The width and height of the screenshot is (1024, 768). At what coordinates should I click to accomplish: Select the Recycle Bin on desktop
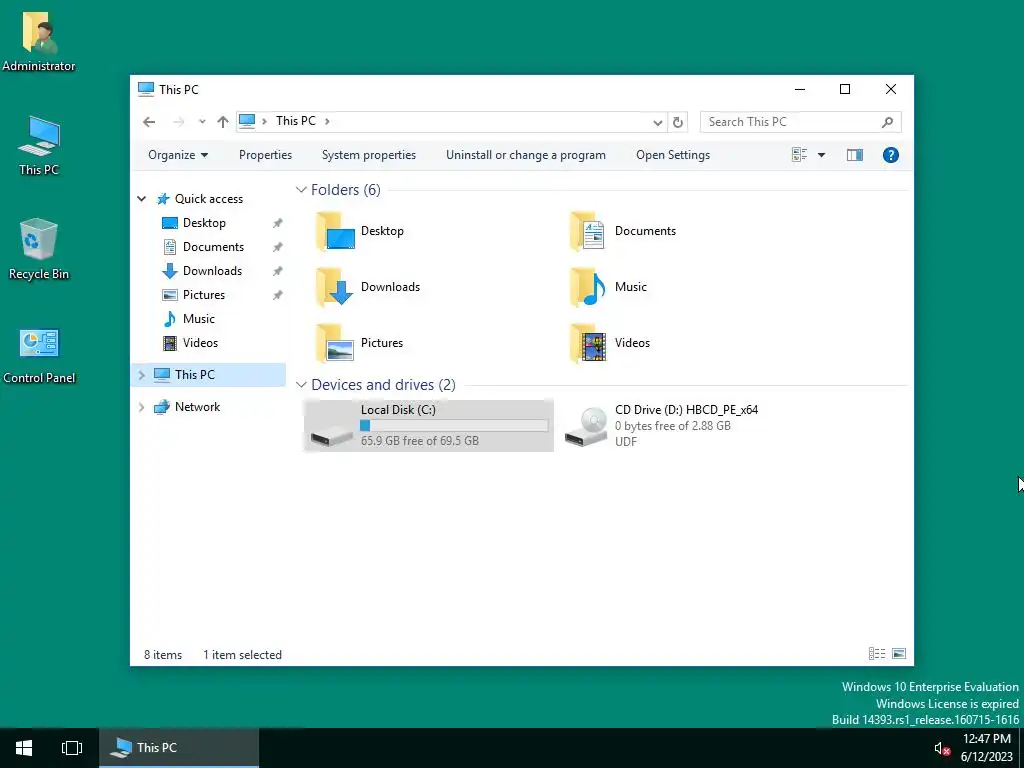pyautogui.click(x=39, y=249)
